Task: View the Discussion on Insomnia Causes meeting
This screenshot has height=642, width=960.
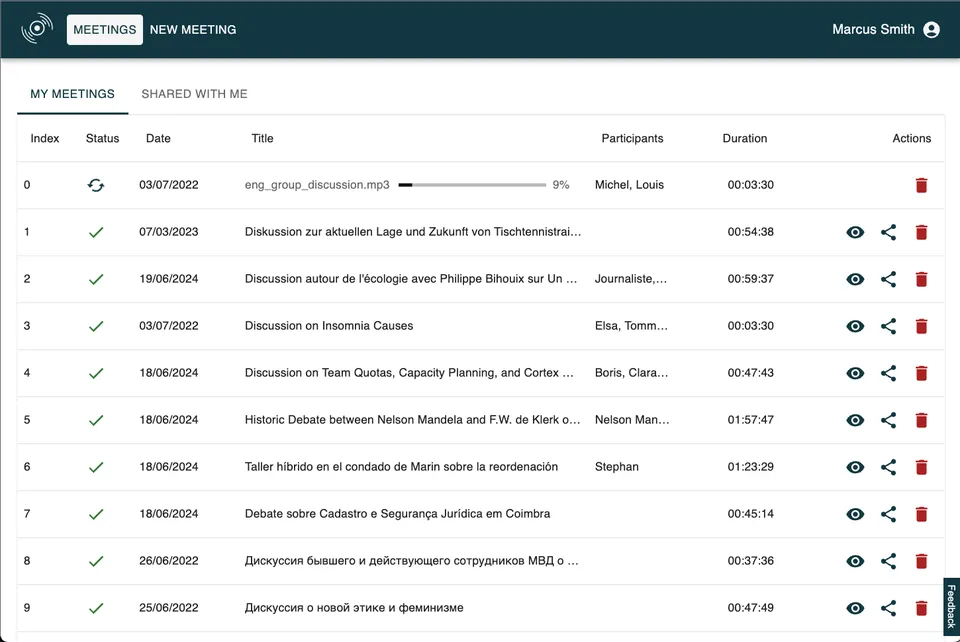Action: 855,326
